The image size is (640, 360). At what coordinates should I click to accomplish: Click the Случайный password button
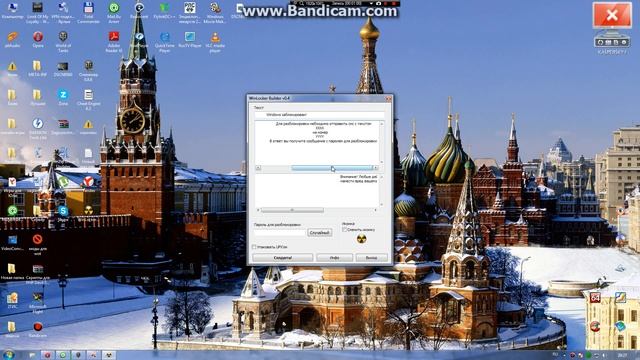(x=319, y=233)
